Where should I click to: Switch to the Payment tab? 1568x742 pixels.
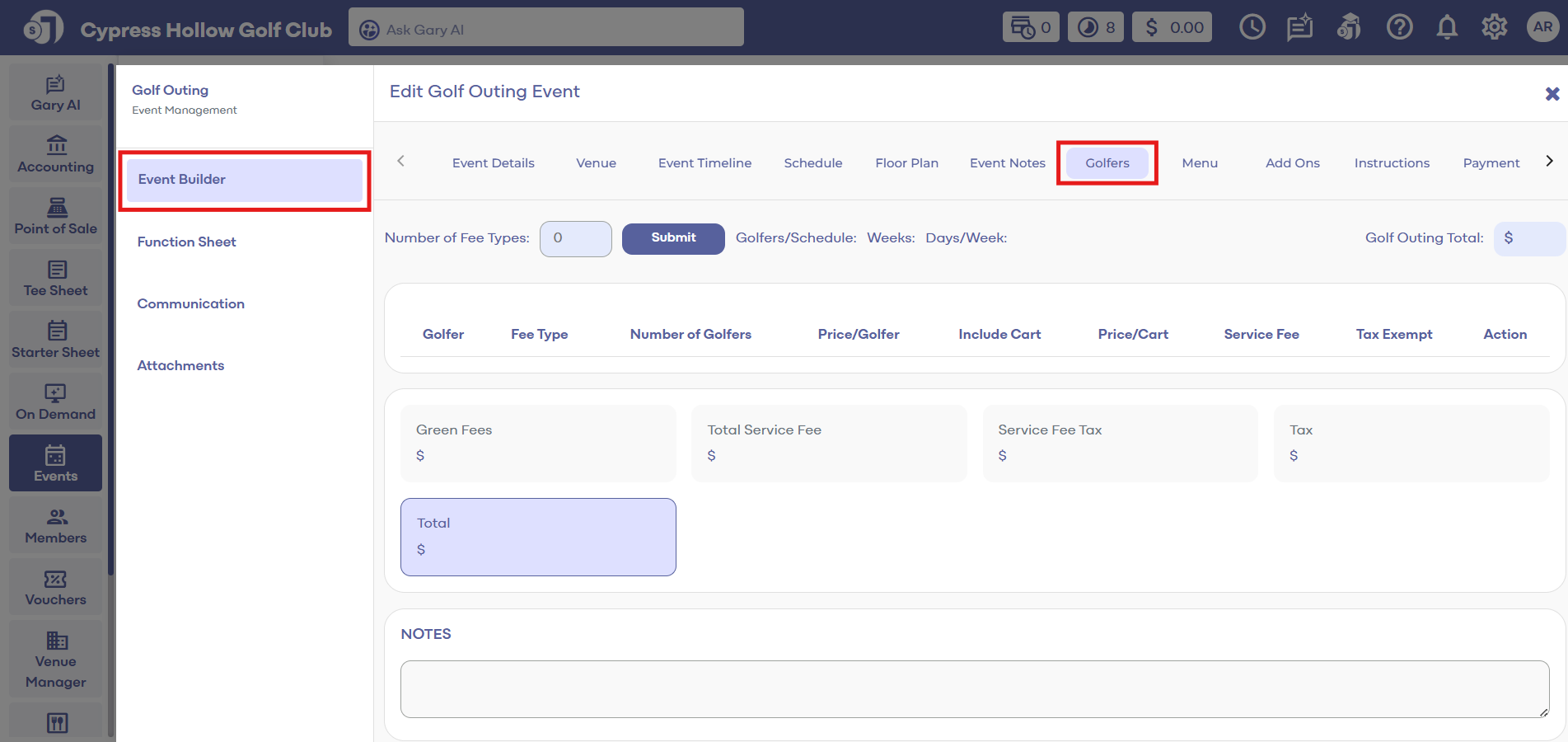(1491, 163)
